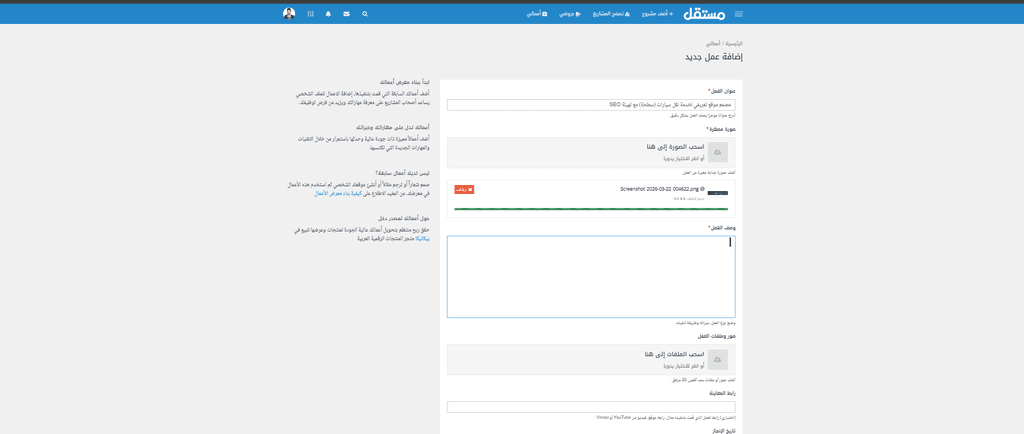The width and height of the screenshot is (1024, 434).
Task: Focus the work title input field
Action: pos(591,105)
